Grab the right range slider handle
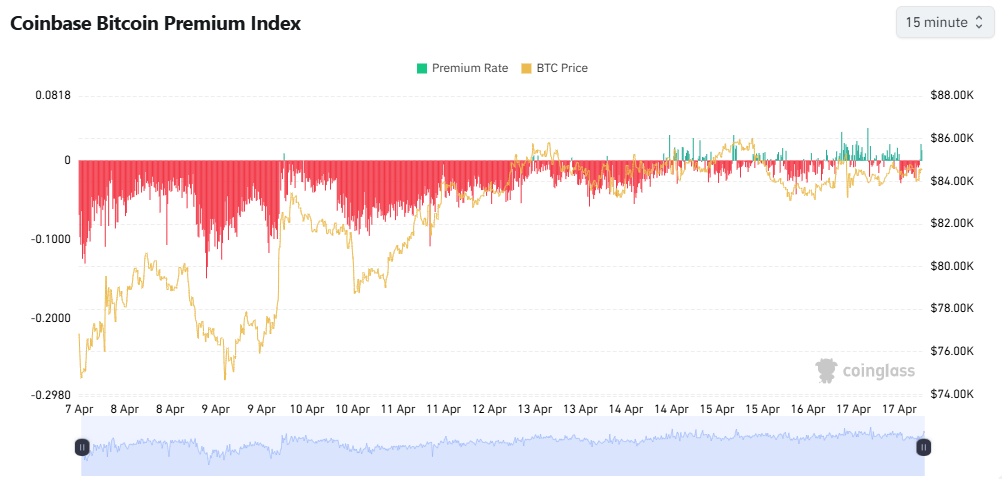Viewport: 1002px width, 479px height. pos(924,447)
